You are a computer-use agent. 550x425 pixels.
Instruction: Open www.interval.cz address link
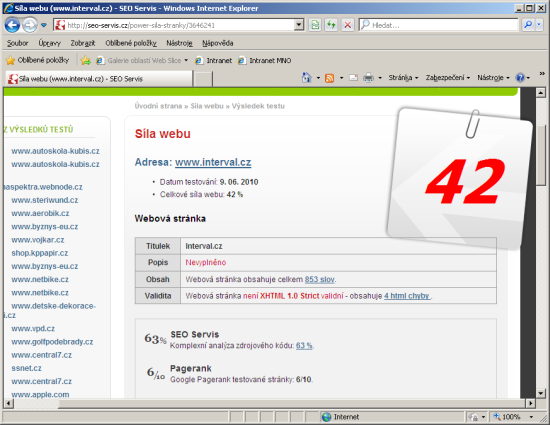[213, 162]
